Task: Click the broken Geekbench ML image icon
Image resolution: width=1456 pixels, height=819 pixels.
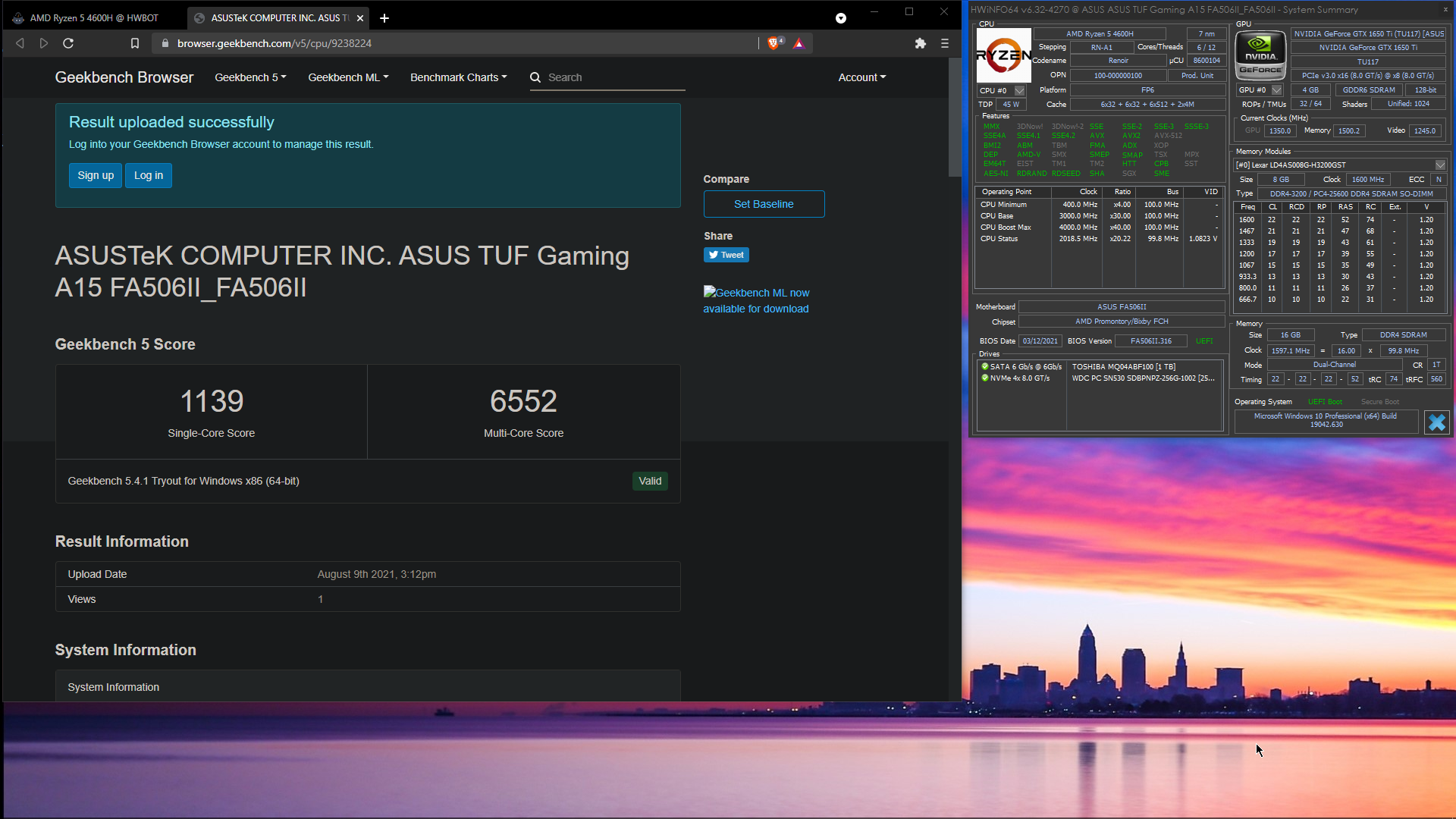Action: click(710, 292)
